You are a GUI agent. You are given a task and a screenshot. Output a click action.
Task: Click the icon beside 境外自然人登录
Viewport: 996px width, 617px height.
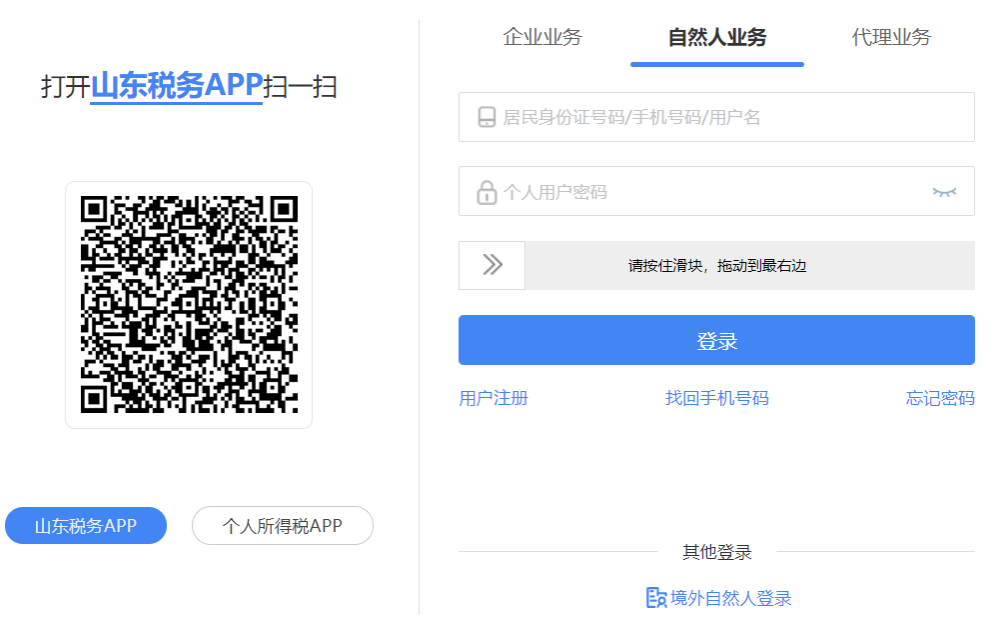[x=656, y=598]
